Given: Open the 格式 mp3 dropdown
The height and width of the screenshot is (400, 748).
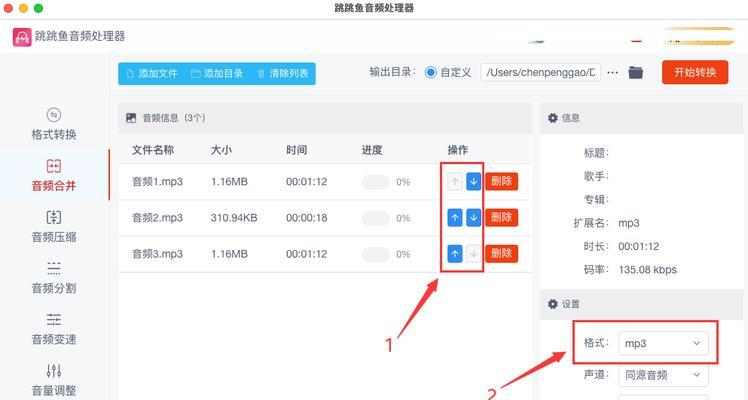Looking at the screenshot, I should [663, 343].
